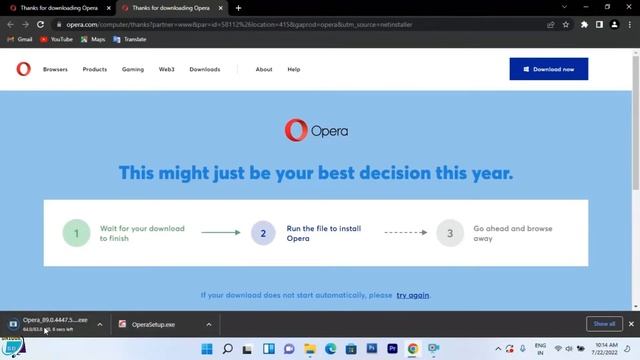This screenshot has height=360, width=640.
Task: Open File Explorer from the taskbar
Action: pyautogui.click(x=310, y=349)
